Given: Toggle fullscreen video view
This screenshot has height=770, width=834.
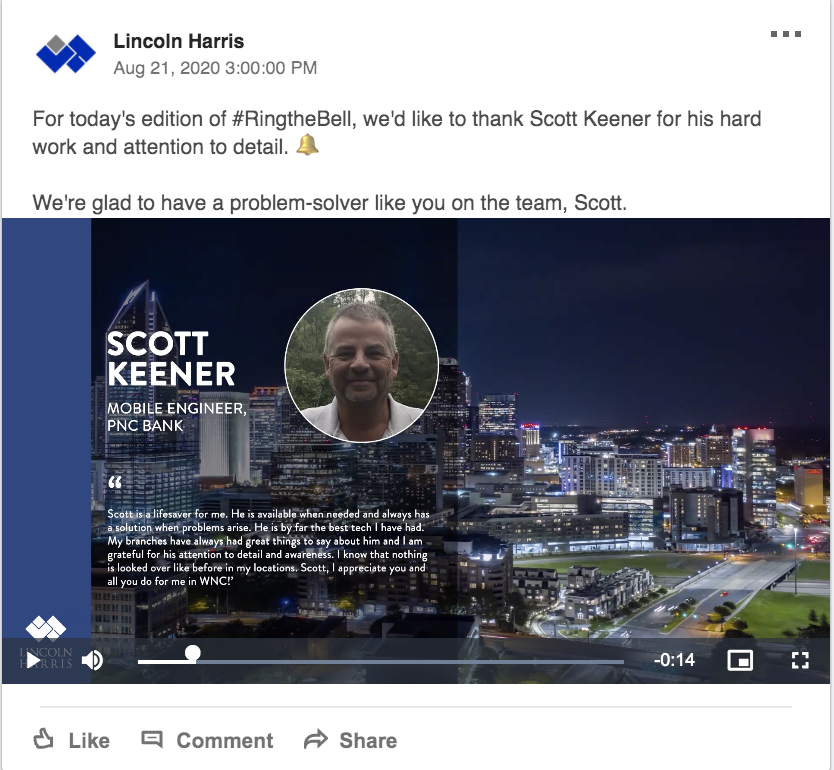Looking at the screenshot, I should click(800, 660).
